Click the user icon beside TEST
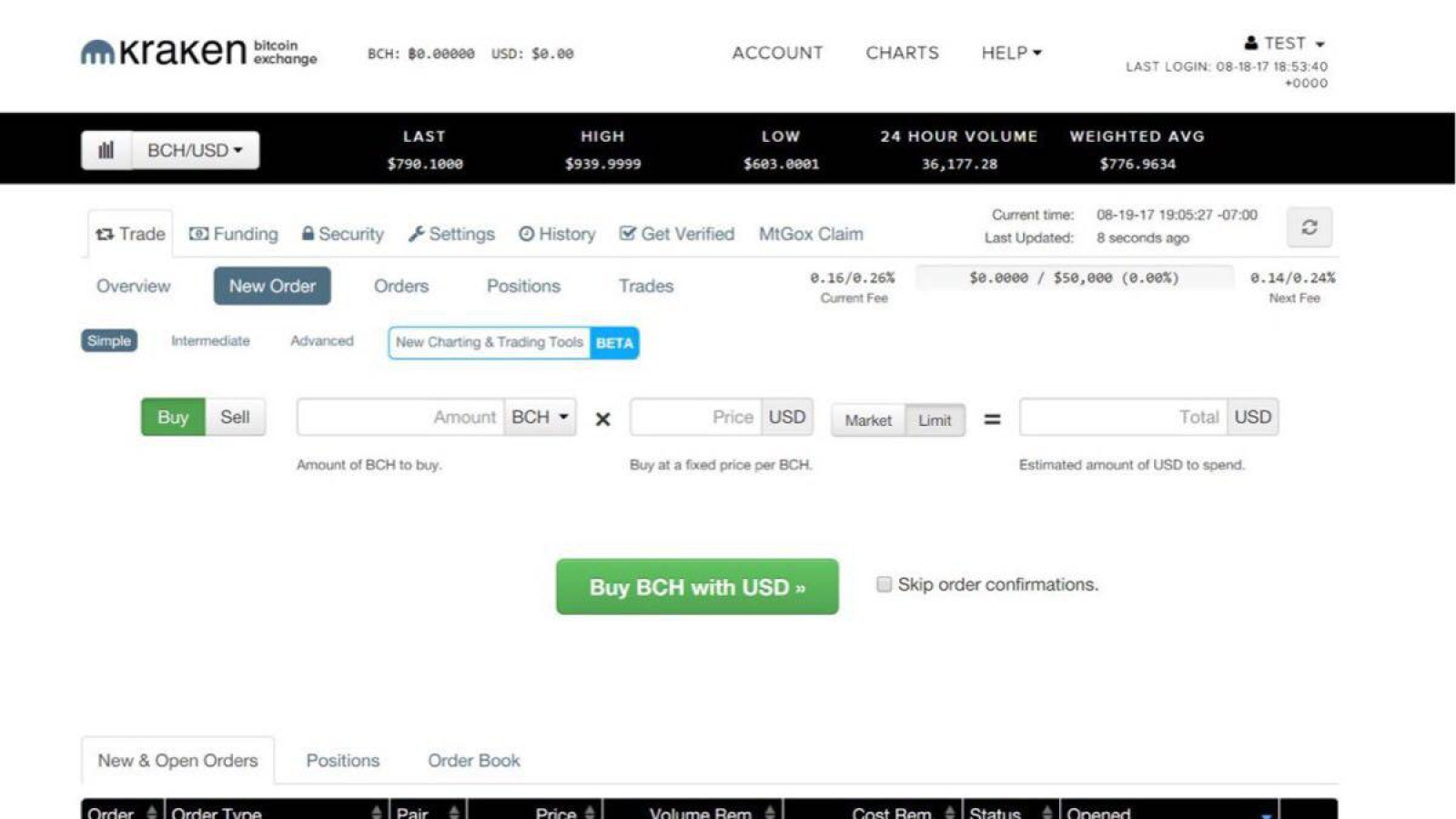 pos(1251,43)
